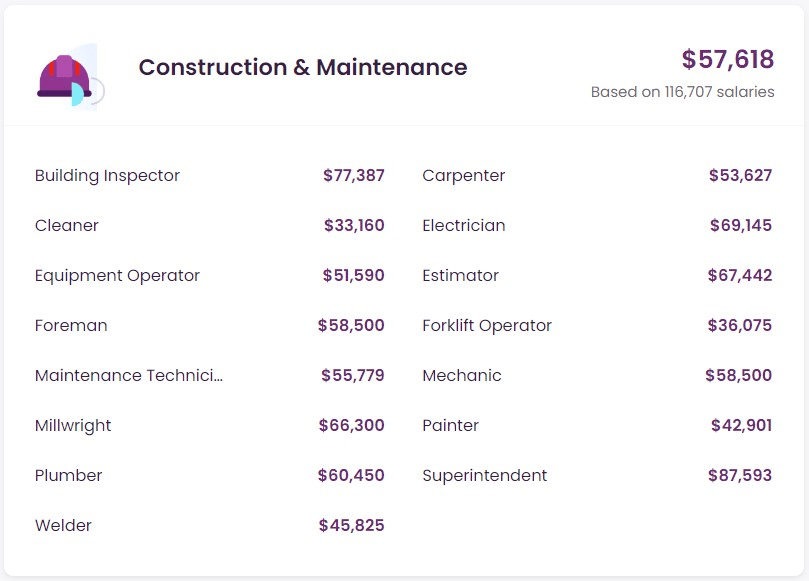809x581 pixels.
Task: Select the Painter job link
Action: tap(450, 426)
